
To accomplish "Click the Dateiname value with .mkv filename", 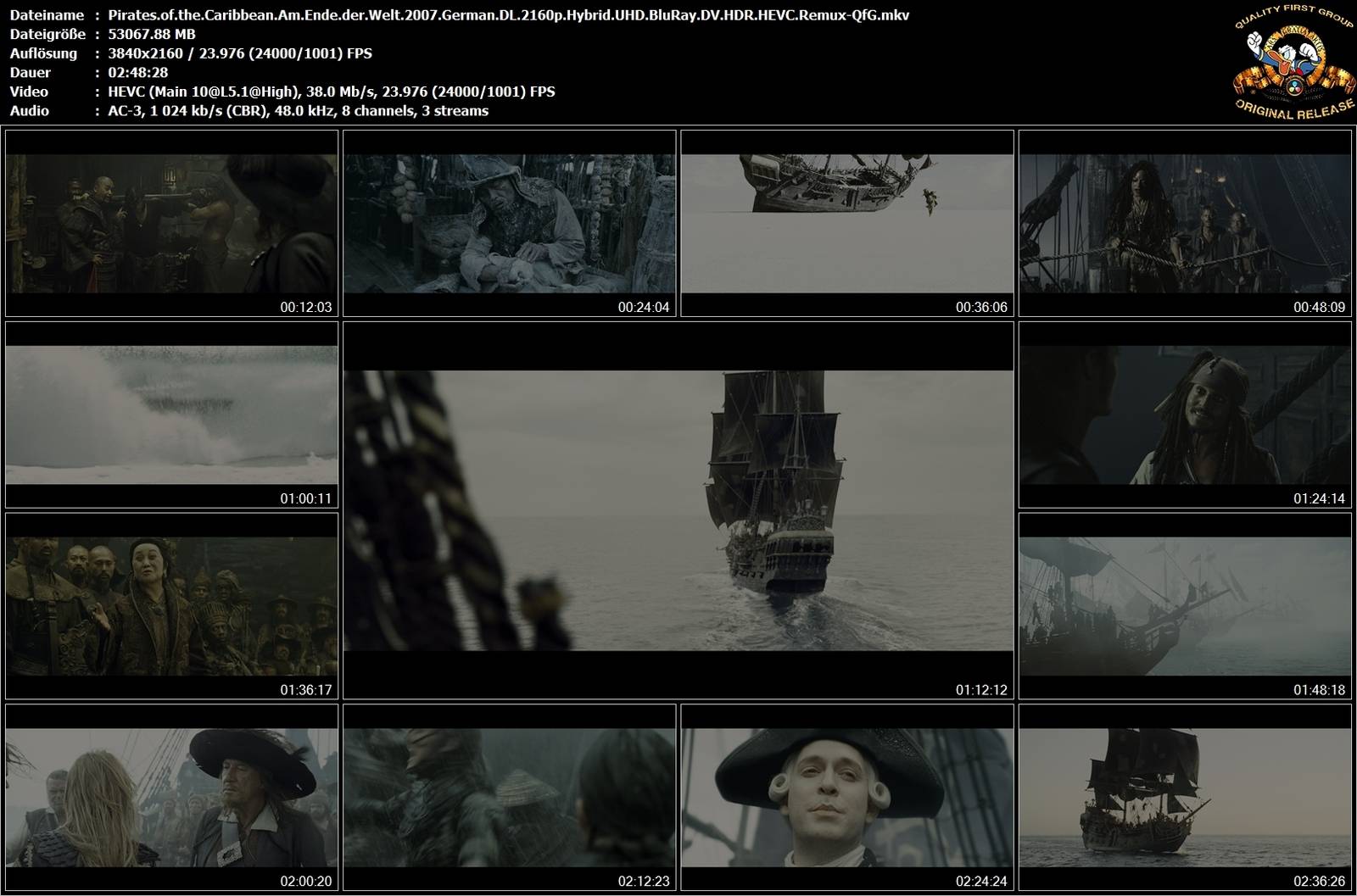I will [x=509, y=15].
